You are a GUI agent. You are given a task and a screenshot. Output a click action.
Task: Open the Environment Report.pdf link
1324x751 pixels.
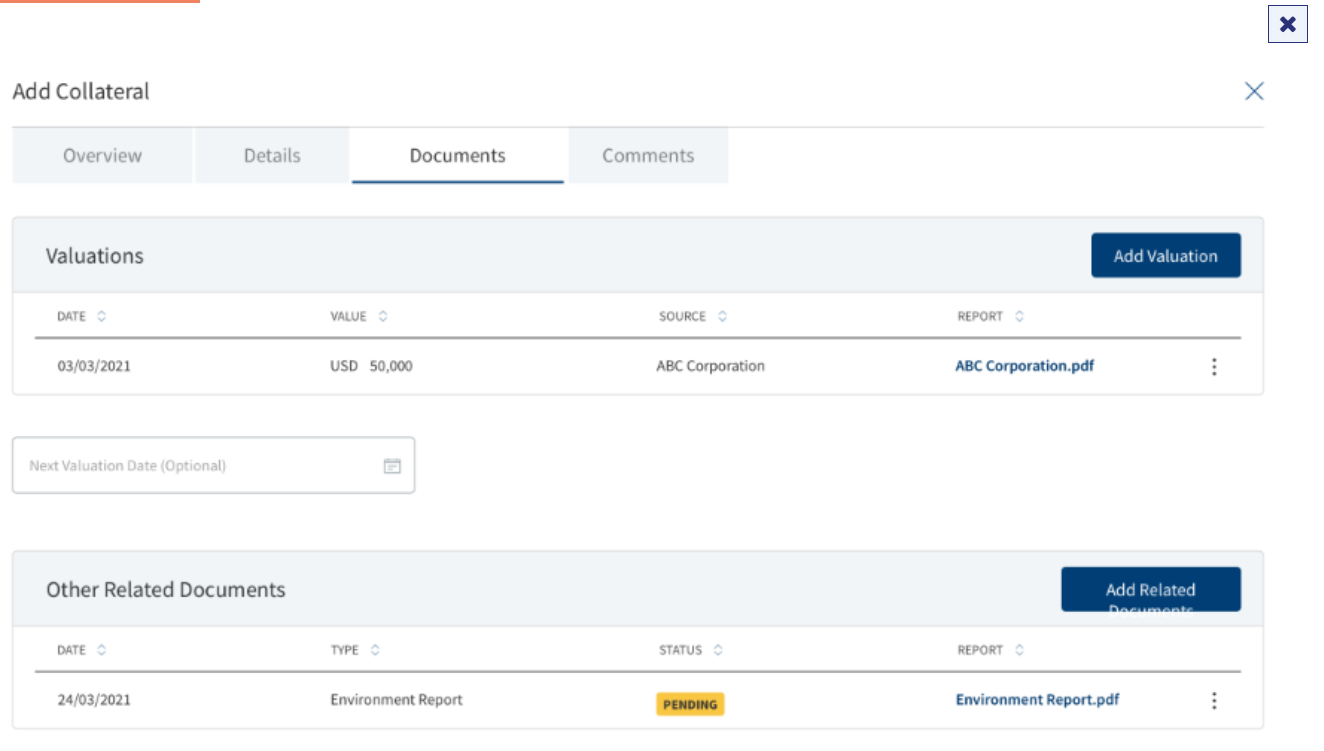pos(1037,700)
